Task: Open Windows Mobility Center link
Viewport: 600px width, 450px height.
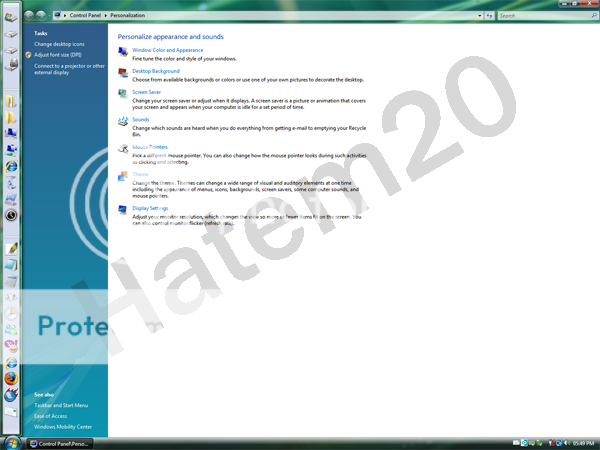Action: click(x=63, y=427)
